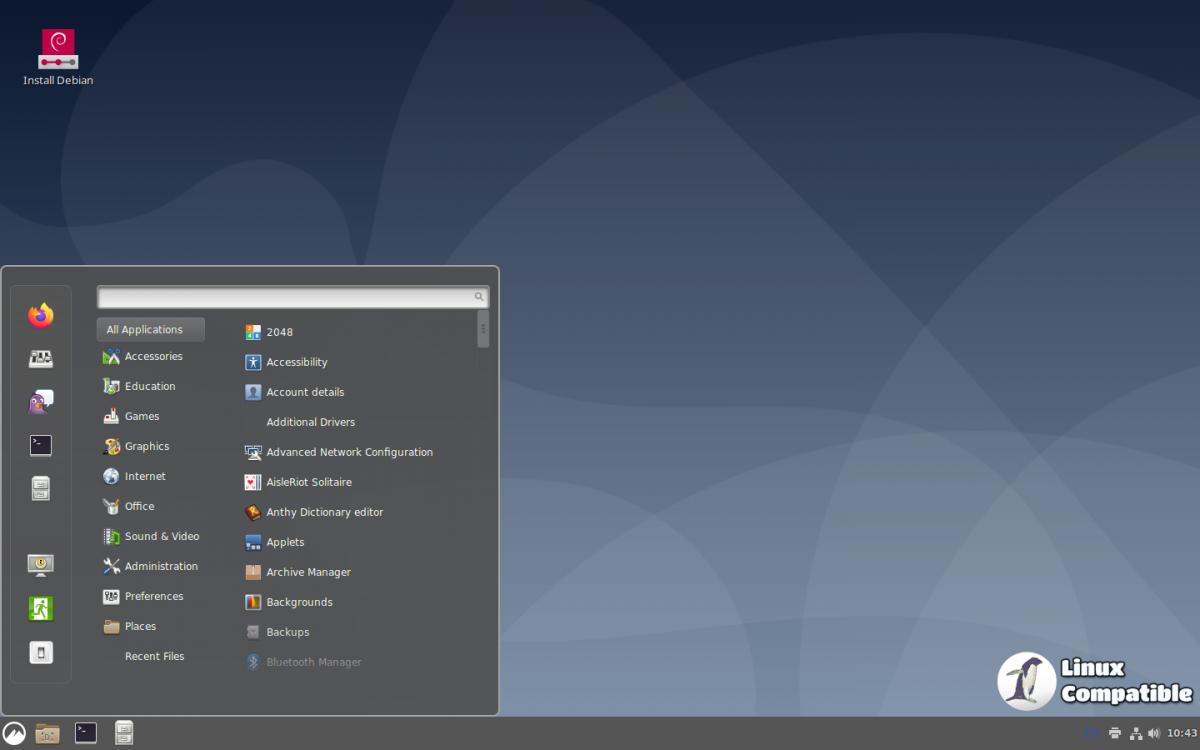Select the Sound & Video category
The width and height of the screenshot is (1200, 750).
tap(161, 537)
